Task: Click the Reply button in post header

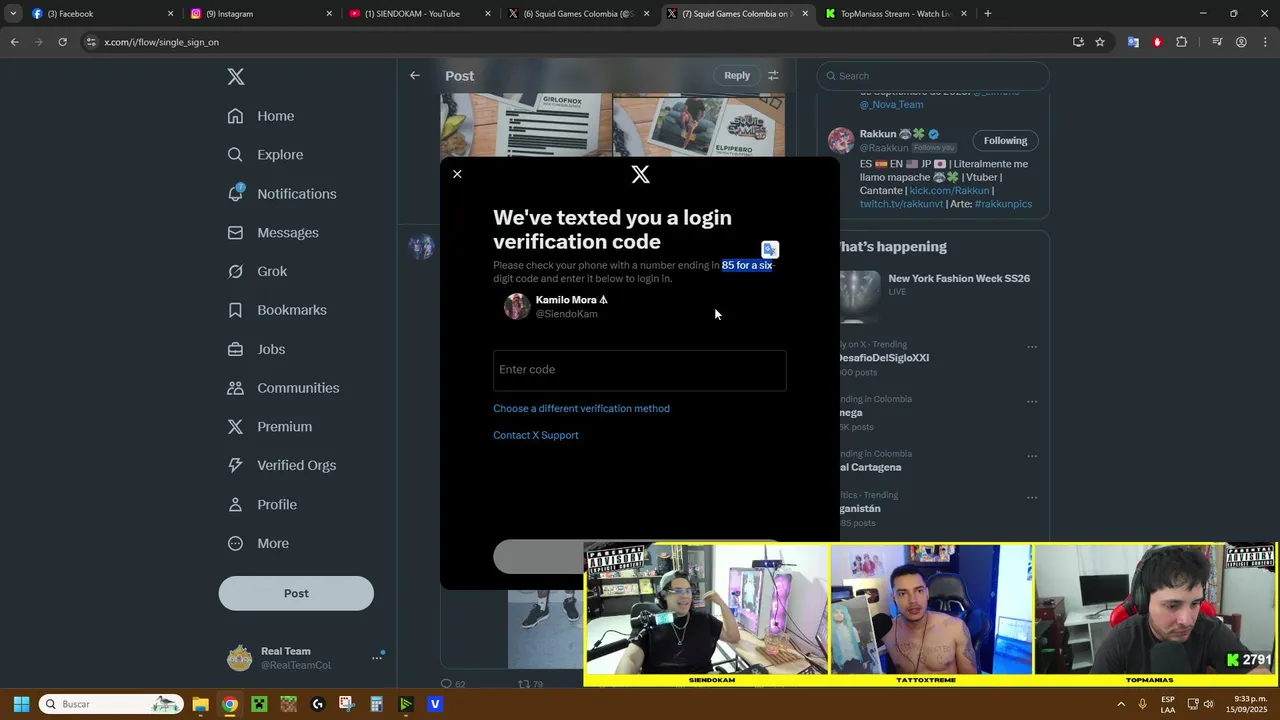Action: pyautogui.click(x=737, y=75)
